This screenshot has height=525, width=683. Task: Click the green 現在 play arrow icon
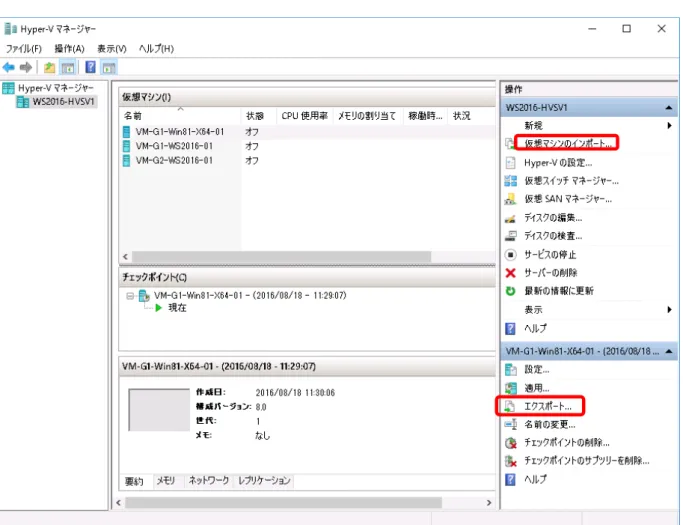(x=159, y=308)
